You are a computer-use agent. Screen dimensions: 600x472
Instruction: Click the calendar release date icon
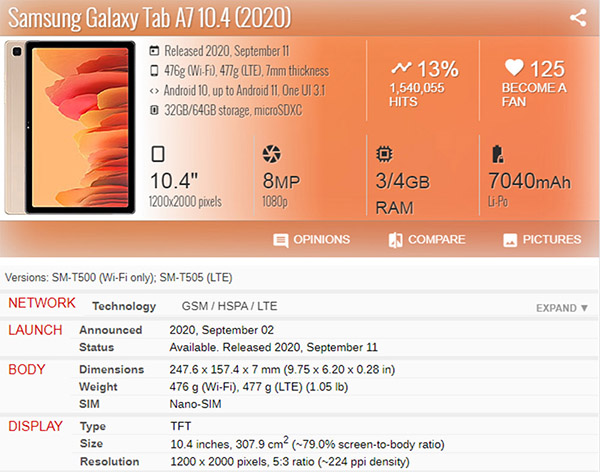[x=153, y=51]
